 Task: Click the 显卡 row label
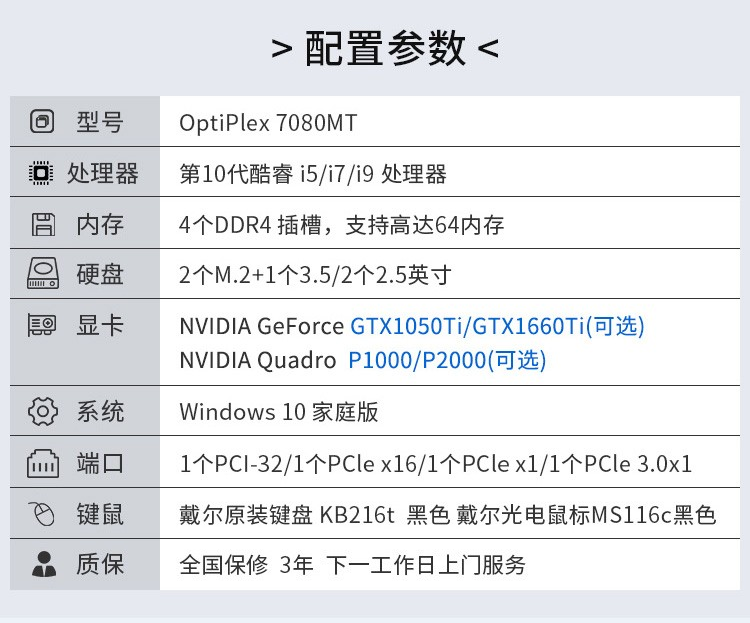[x=100, y=325]
